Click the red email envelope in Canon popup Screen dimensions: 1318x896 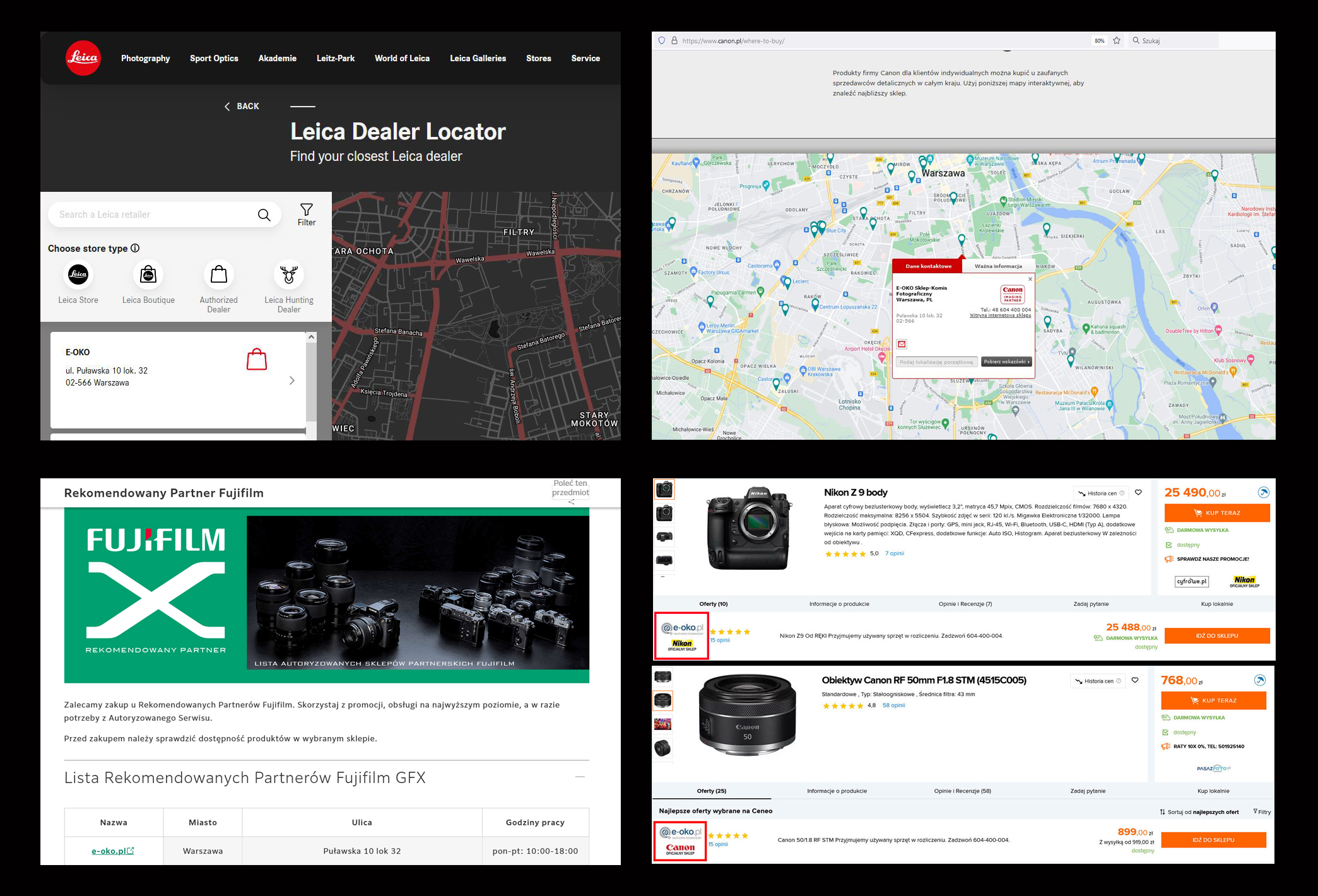(x=902, y=344)
